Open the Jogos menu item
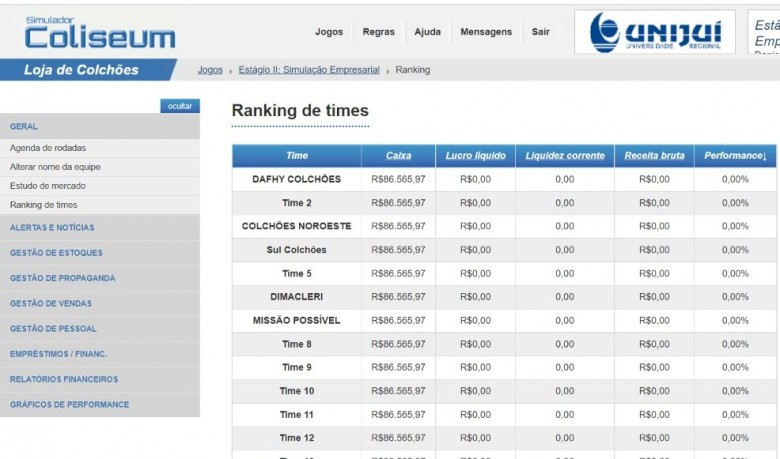780x459 pixels. pos(329,32)
